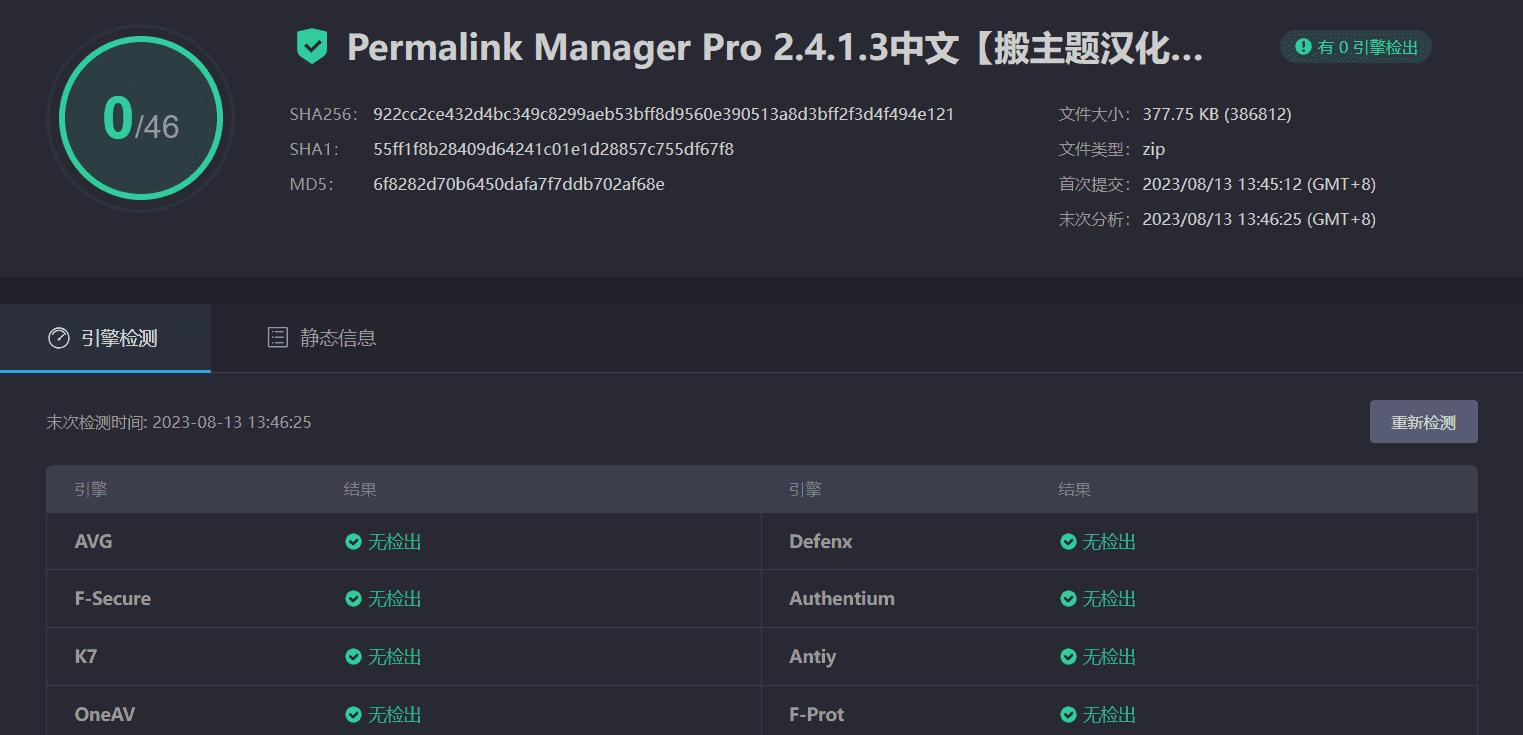This screenshot has width=1523, height=735.
Task: Click the 末次检测时间 line above the table
Action: tap(179, 422)
